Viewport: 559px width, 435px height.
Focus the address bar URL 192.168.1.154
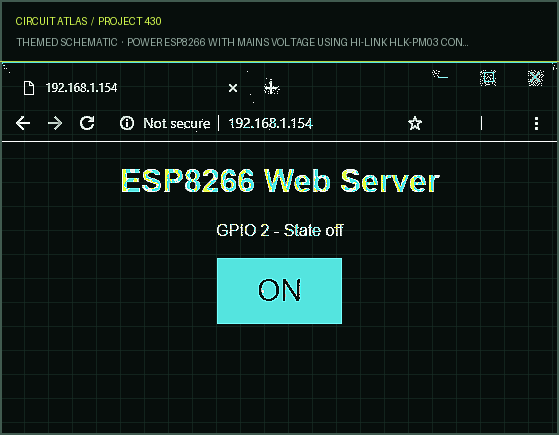point(271,123)
